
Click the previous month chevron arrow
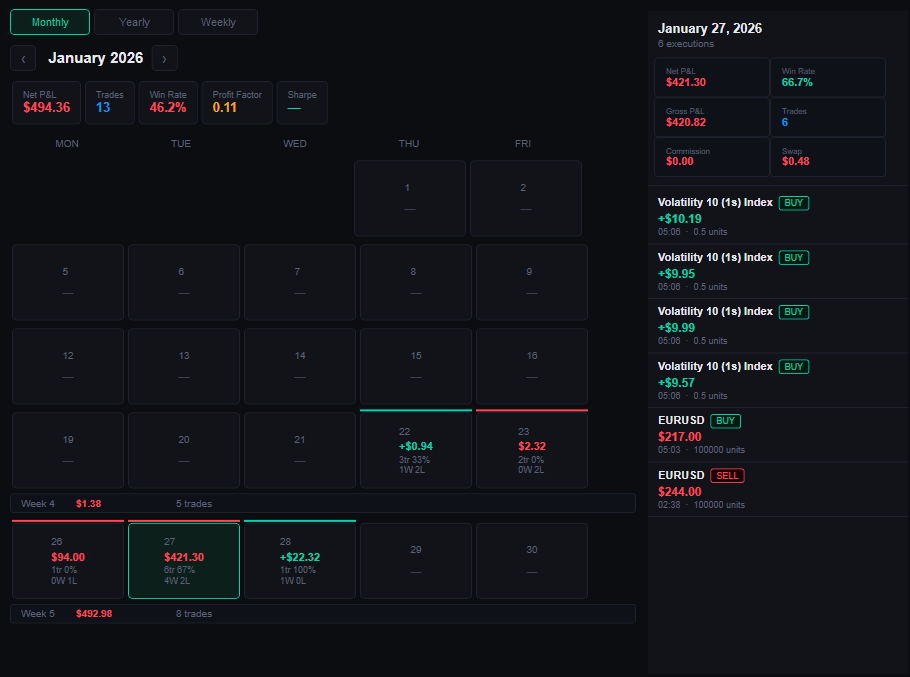(22, 58)
